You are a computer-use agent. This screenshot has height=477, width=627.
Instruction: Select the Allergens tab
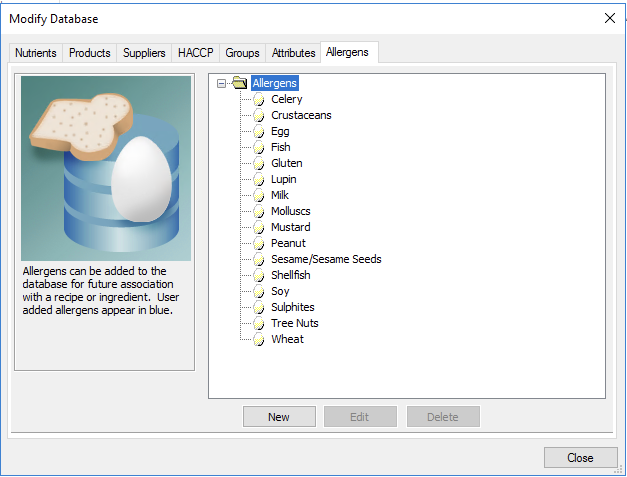point(347,52)
